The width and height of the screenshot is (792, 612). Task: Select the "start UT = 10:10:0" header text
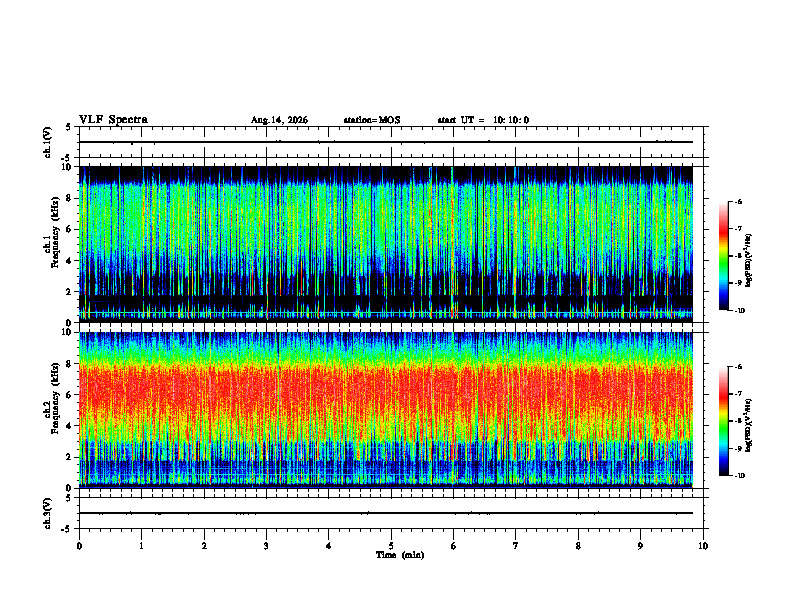coord(483,120)
